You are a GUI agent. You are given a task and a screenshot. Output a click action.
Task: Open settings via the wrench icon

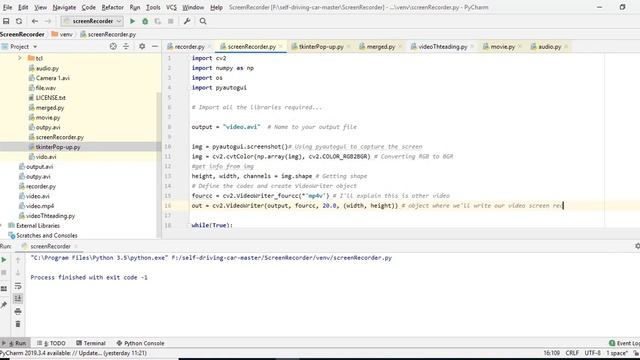(187, 21)
